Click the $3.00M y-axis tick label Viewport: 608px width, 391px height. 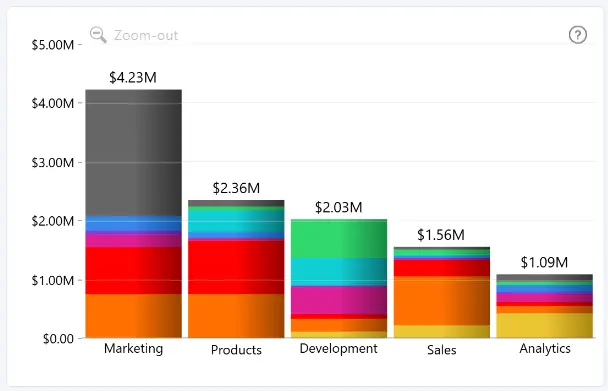[53, 163]
